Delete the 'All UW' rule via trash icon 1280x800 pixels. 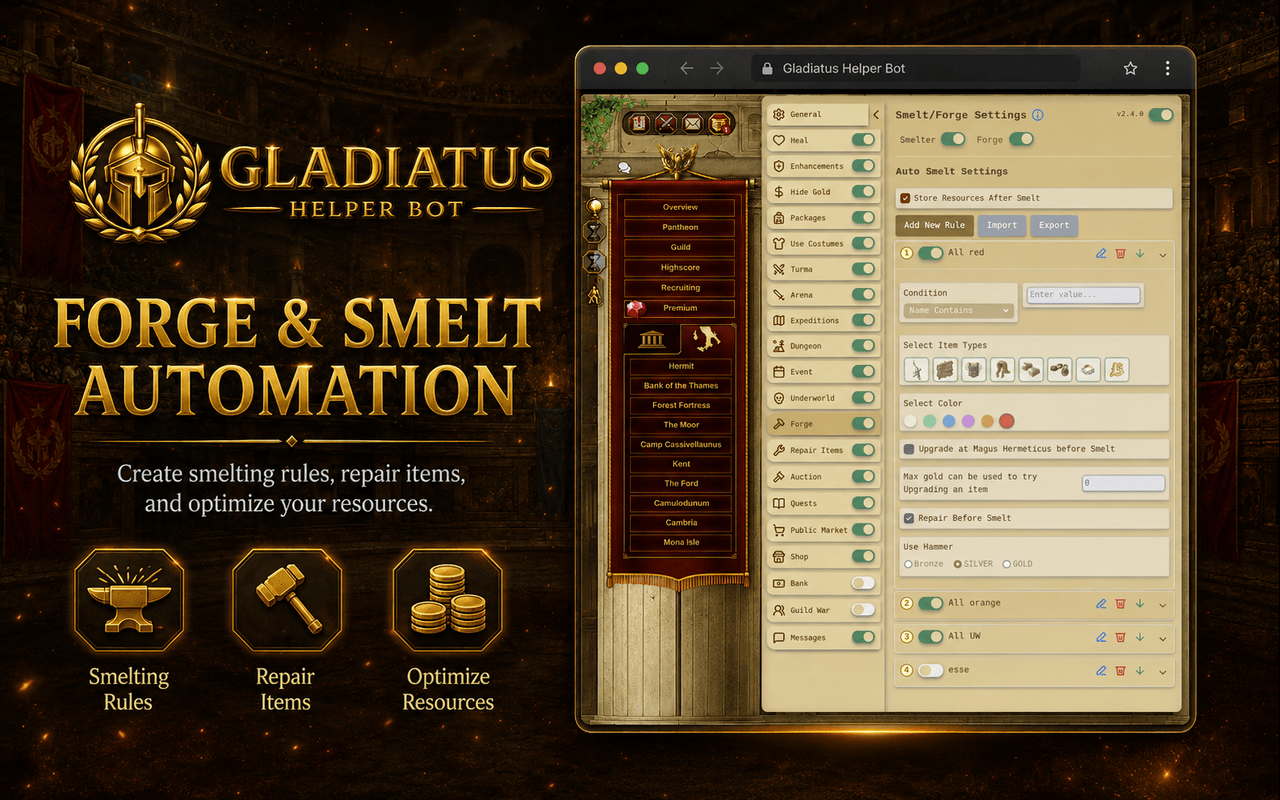pyautogui.click(x=1120, y=637)
